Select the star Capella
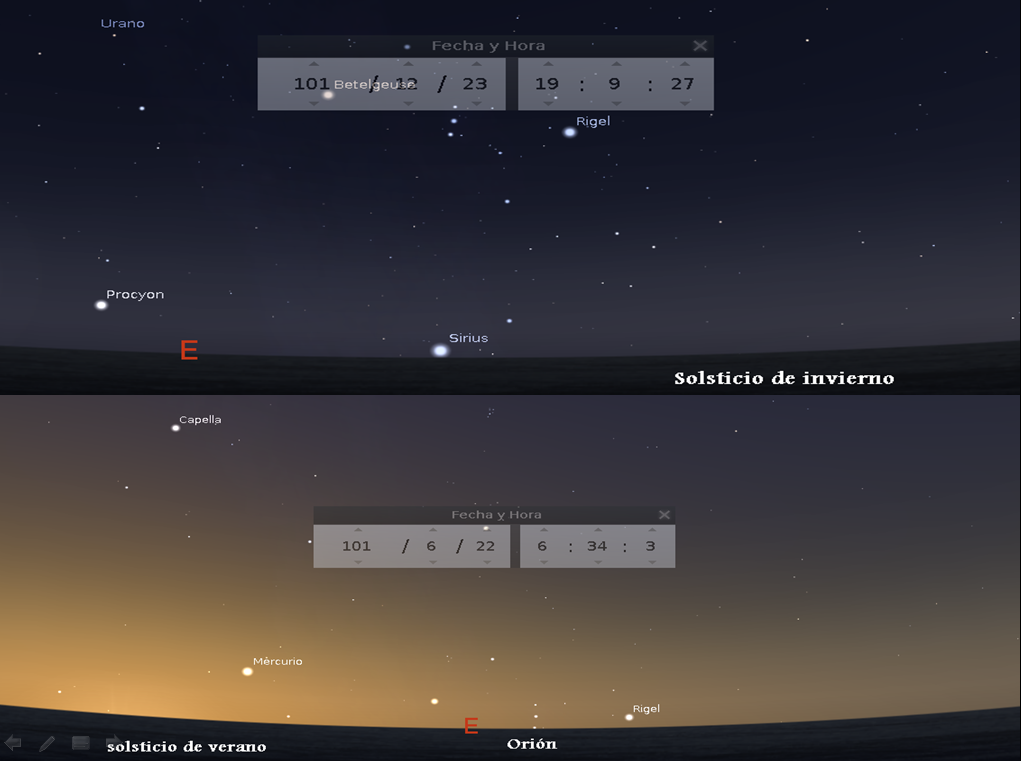The width and height of the screenshot is (1021, 761). tap(176, 428)
